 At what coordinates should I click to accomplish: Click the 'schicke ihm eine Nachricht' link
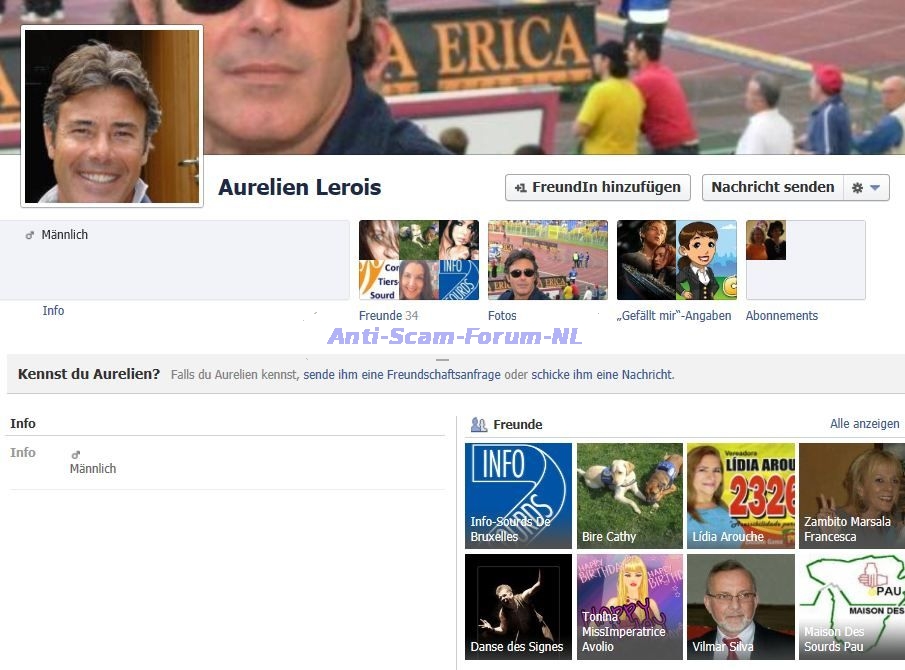[603, 375]
